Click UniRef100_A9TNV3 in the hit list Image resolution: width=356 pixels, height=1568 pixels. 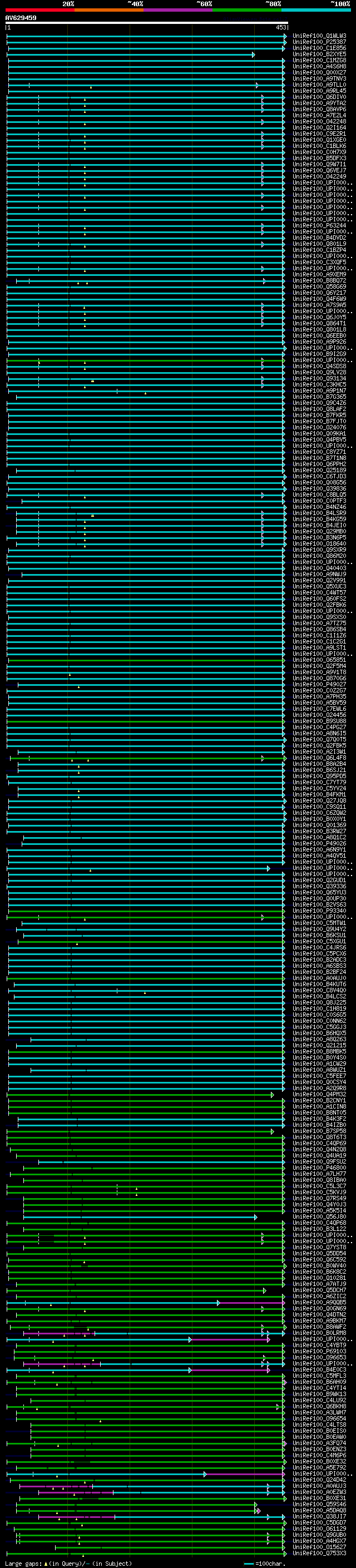click(x=319, y=78)
